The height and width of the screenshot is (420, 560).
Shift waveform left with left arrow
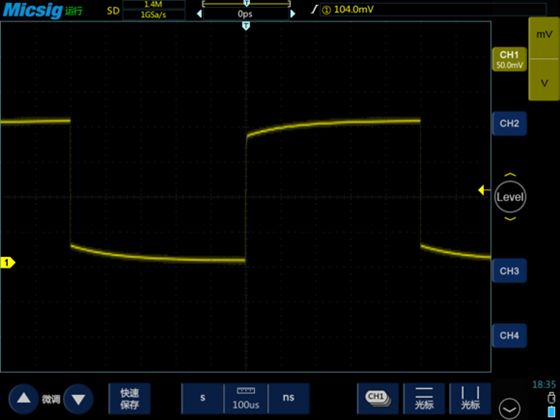click(x=199, y=14)
